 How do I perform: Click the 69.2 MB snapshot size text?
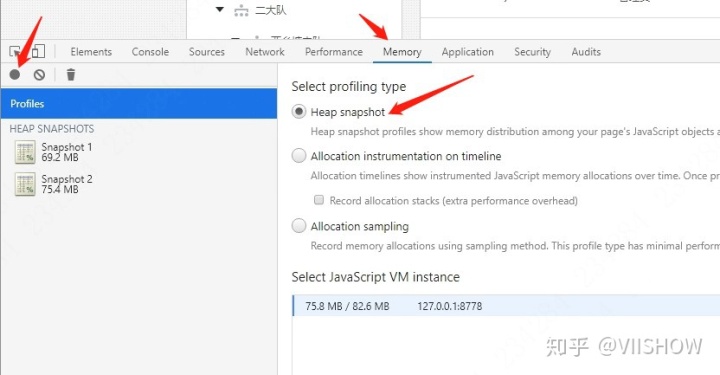click(x=60, y=157)
